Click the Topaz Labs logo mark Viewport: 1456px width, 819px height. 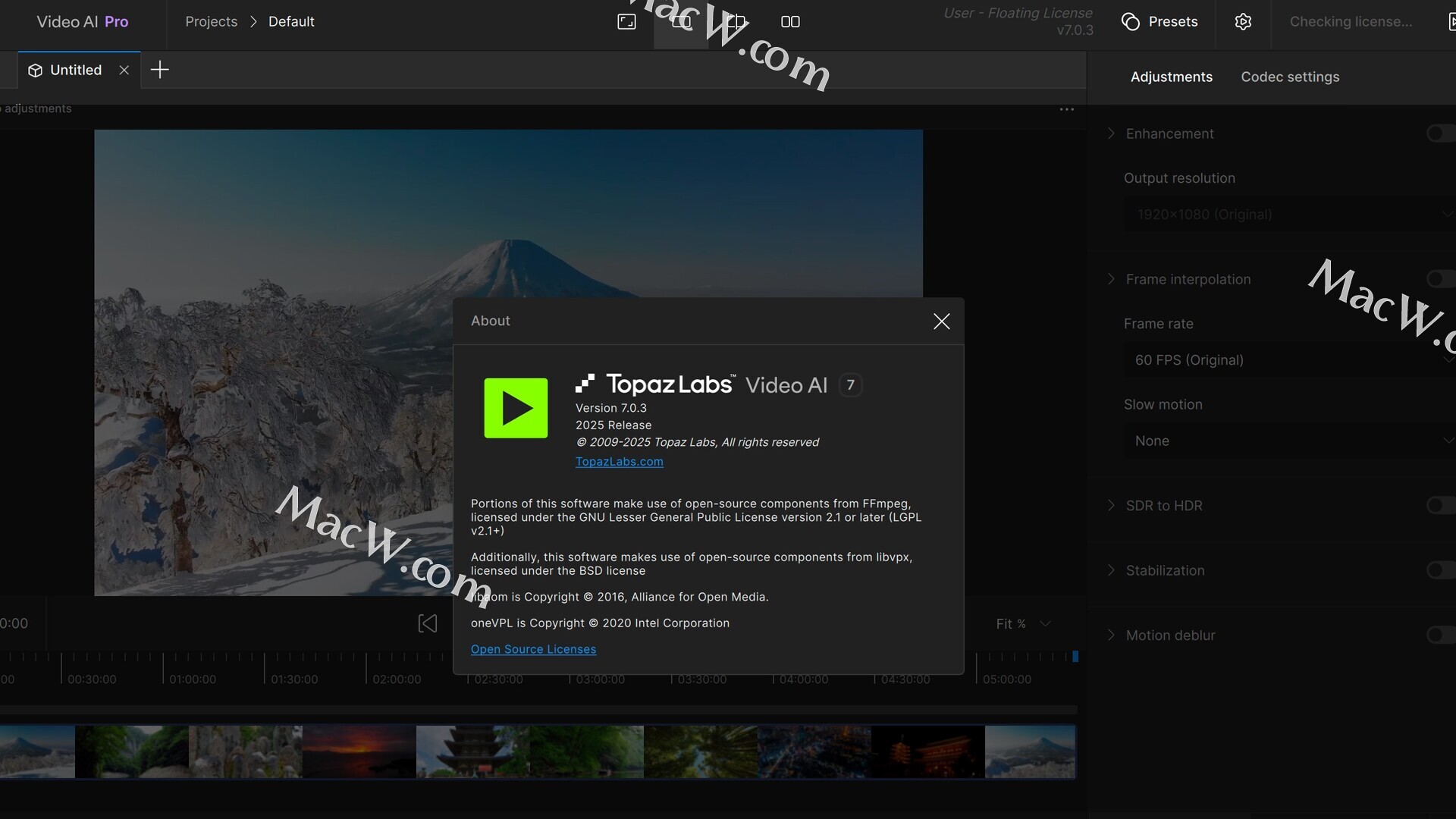(x=584, y=384)
